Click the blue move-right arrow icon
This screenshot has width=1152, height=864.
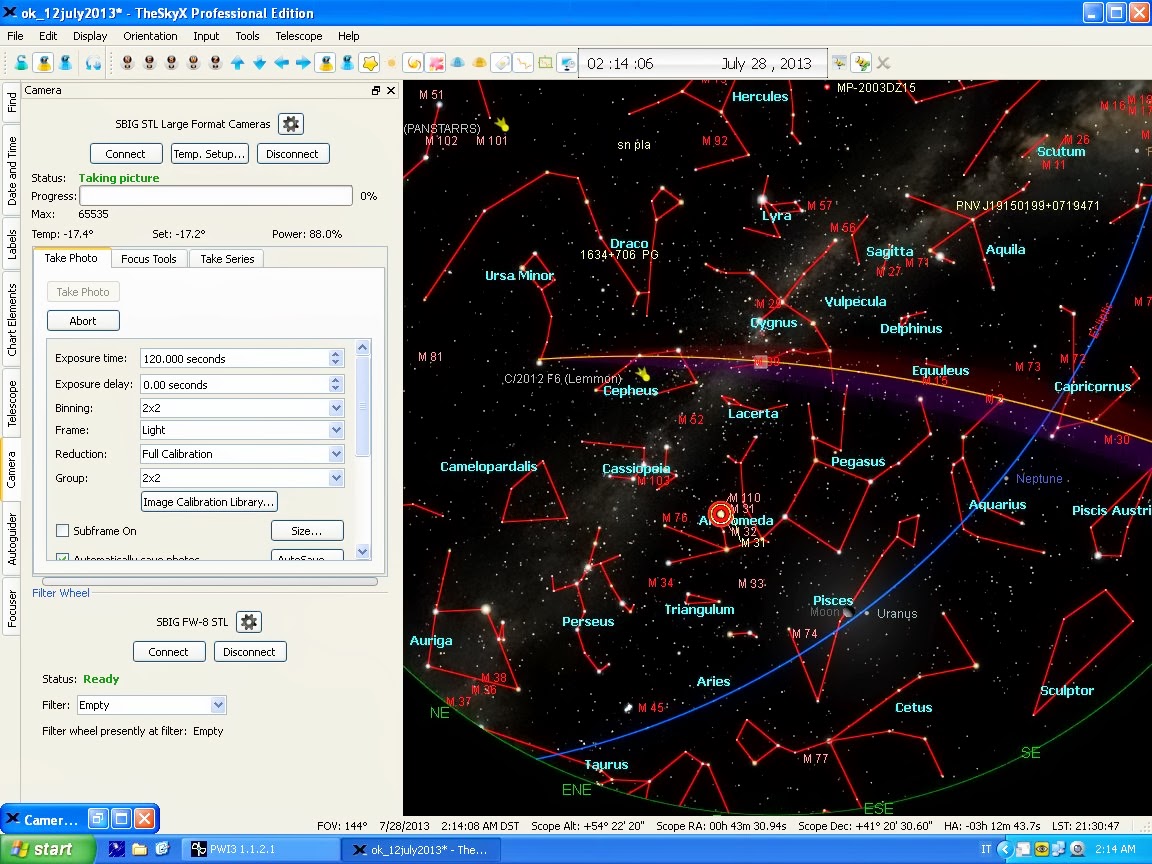[303, 63]
